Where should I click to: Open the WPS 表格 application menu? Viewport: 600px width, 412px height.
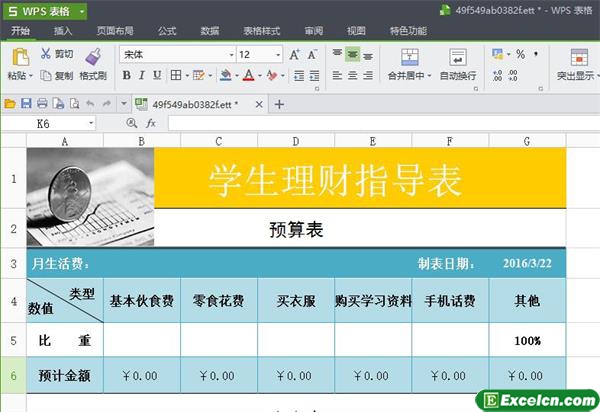pos(45,11)
